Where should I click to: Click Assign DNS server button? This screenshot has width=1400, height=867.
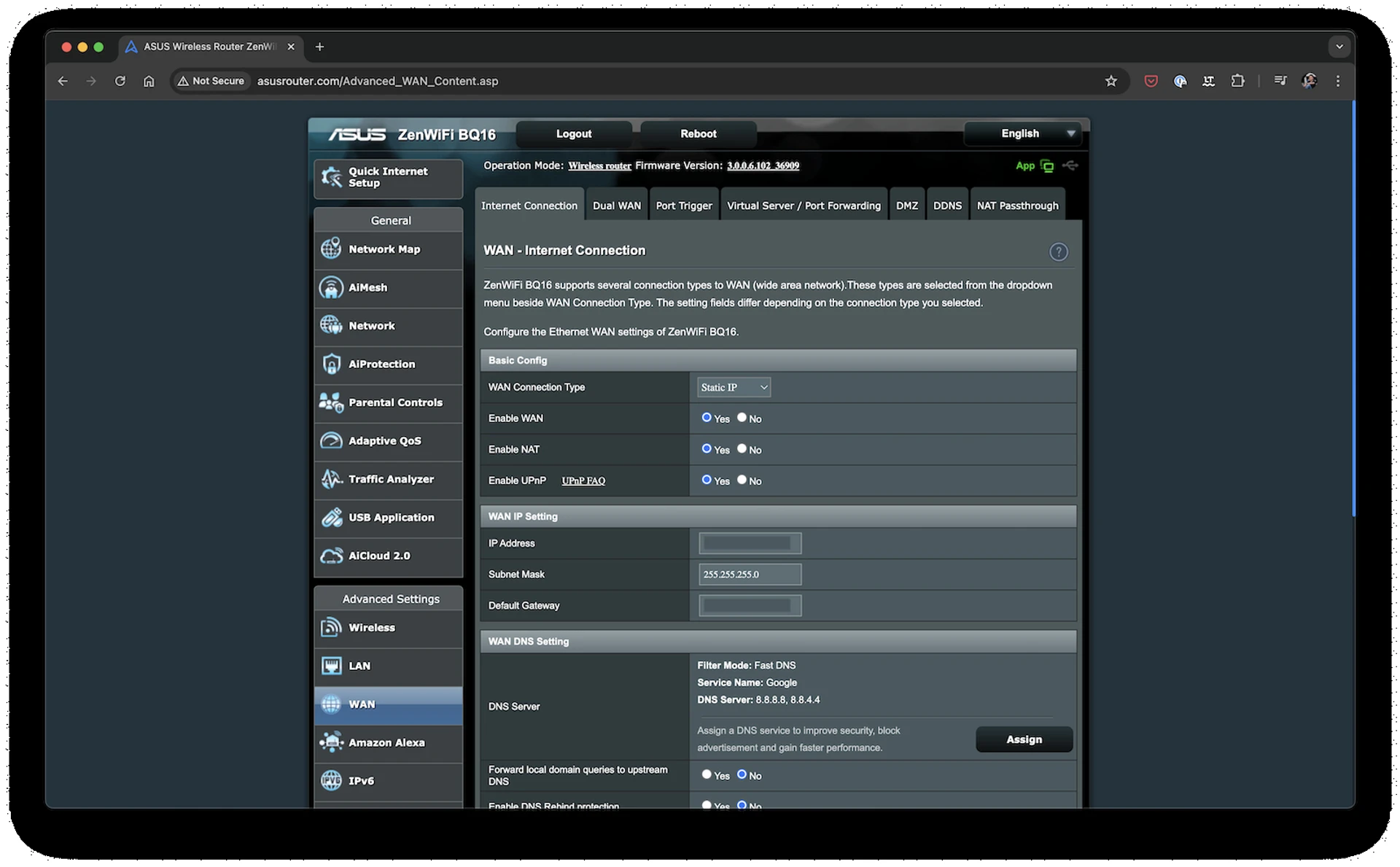click(1024, 739)
